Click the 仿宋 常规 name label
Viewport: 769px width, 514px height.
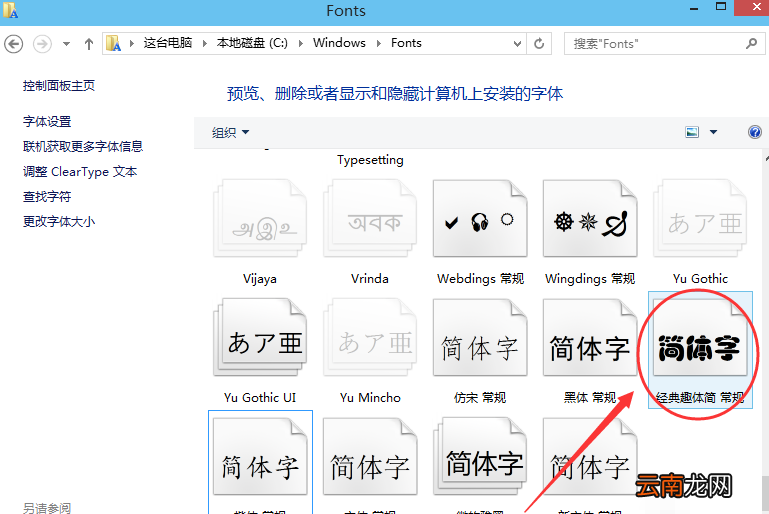[480, 398]
